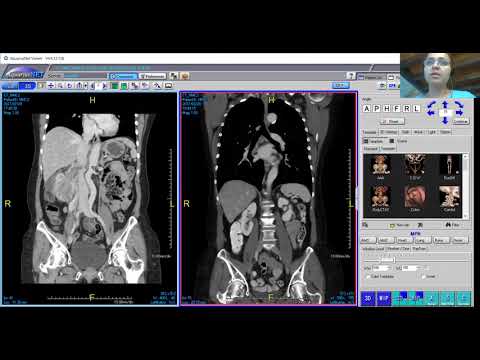Open the tab immediately left of the Light tab
The image size is (480, 360).
(x=418, y=132)
